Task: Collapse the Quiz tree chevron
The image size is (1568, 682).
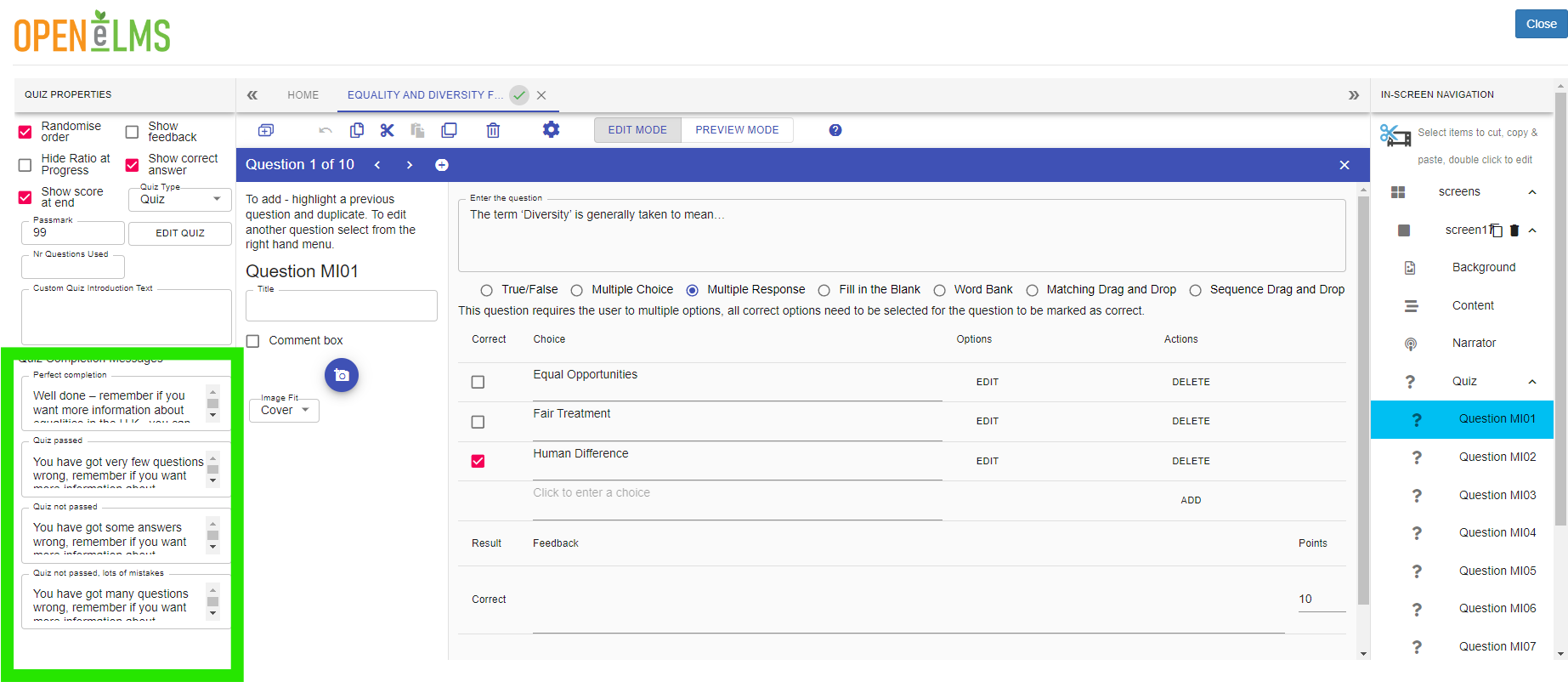Action: pyautogui.click(x=1532, y=382)
